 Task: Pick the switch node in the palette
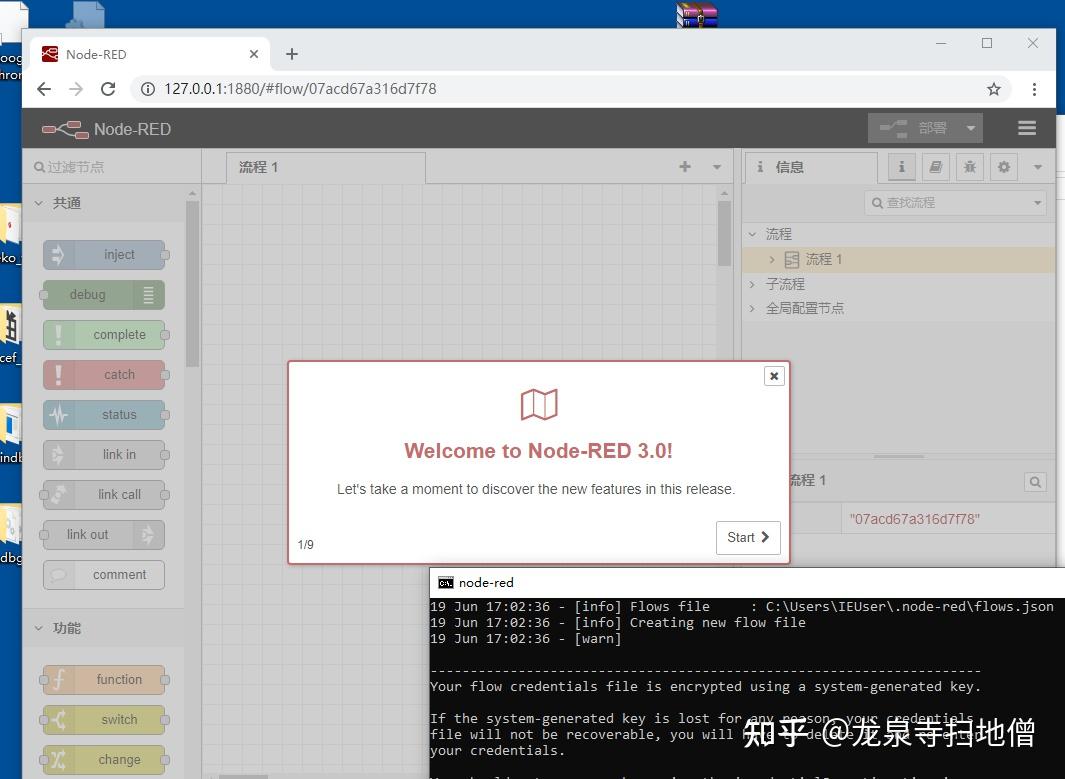[x=104, y=719]
